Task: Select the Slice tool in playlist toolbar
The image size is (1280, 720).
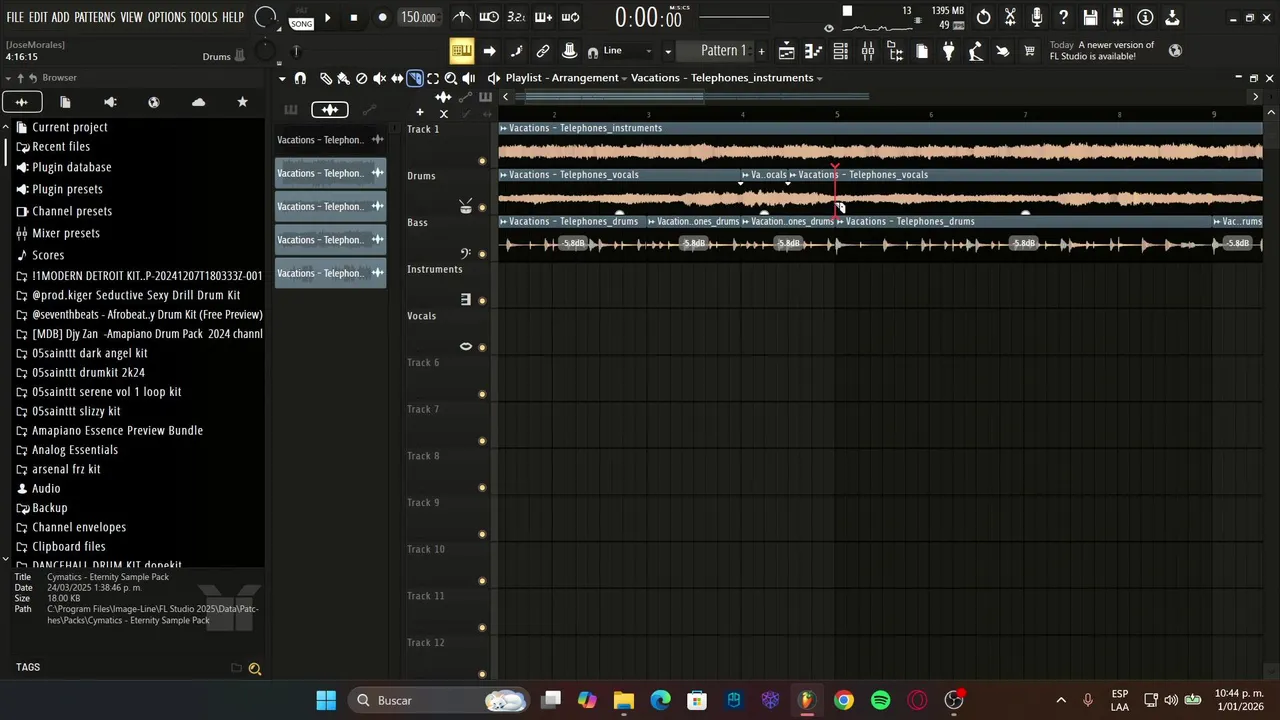Action: point(415,78)
